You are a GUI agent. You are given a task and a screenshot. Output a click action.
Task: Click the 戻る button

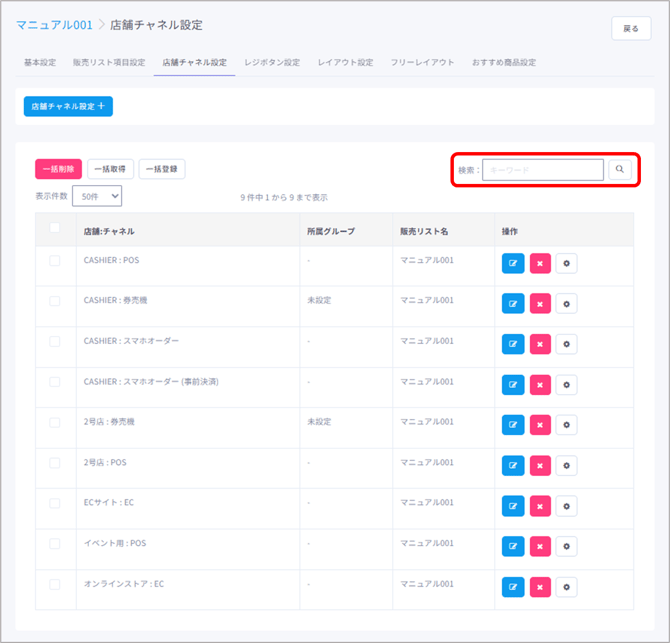tap(631, 29)
